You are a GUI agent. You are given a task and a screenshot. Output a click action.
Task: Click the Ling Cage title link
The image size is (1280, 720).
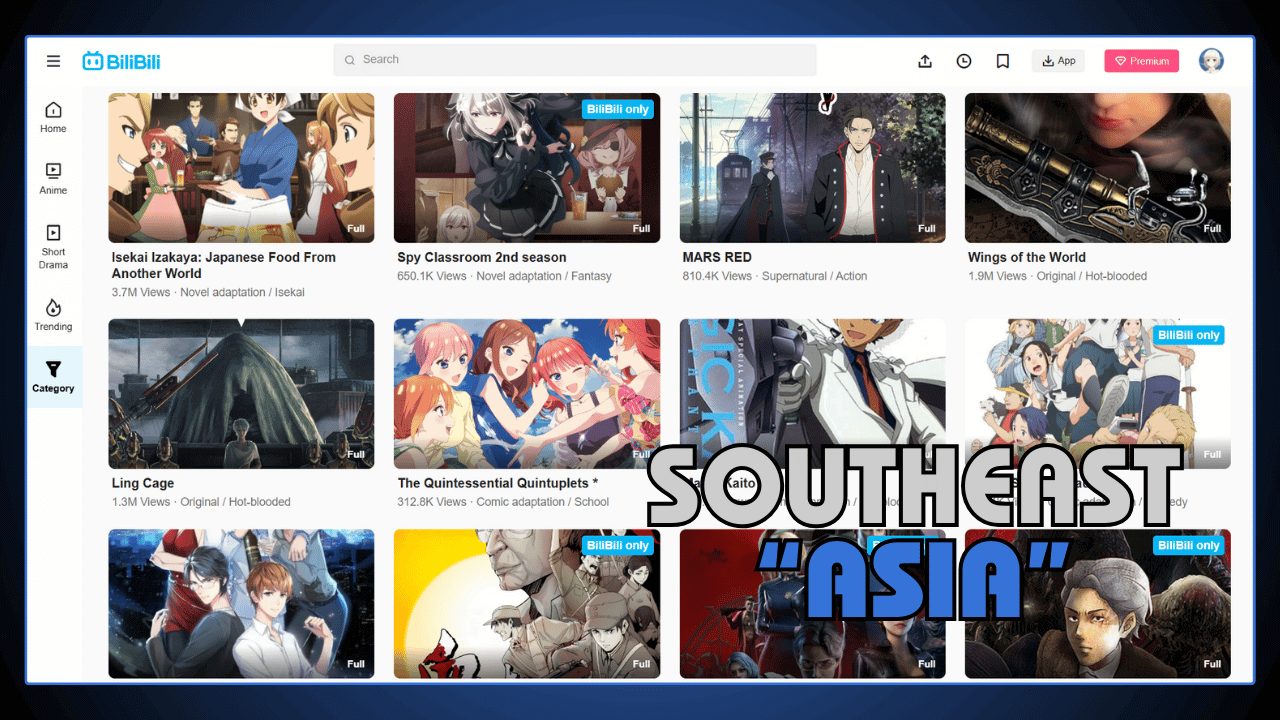coord(143,483)
